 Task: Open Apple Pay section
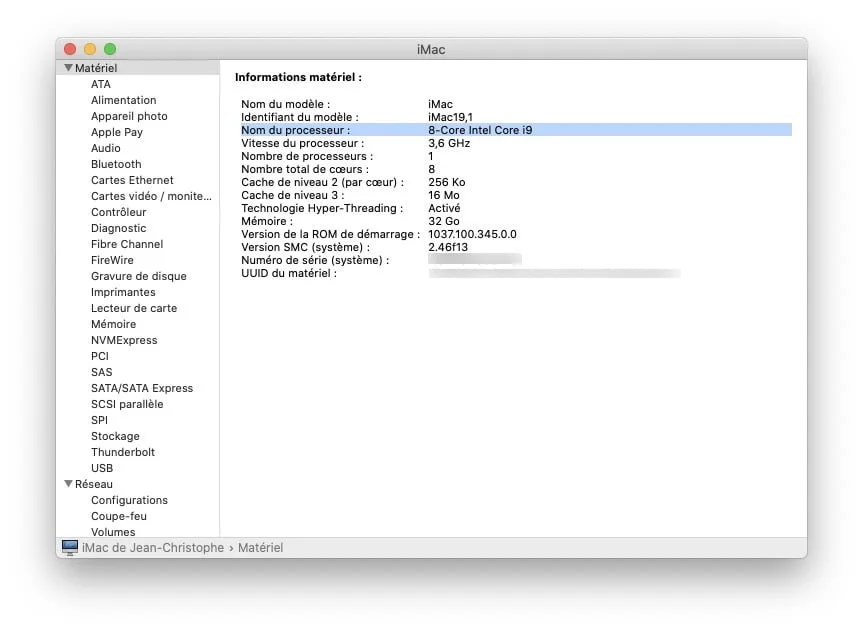117,132
